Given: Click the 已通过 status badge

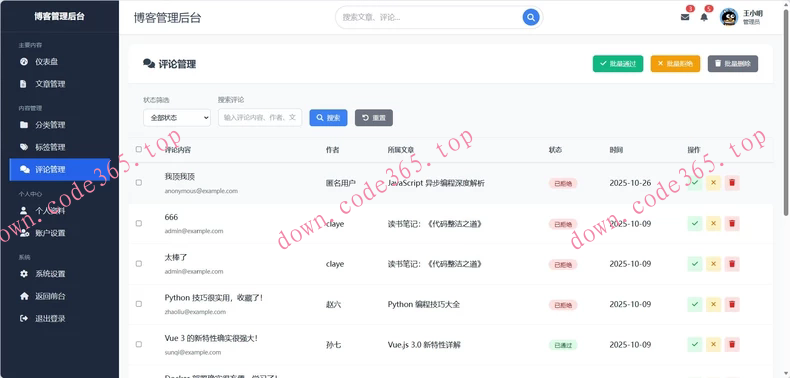Looking at the screenshot, I should coord(563,345).
